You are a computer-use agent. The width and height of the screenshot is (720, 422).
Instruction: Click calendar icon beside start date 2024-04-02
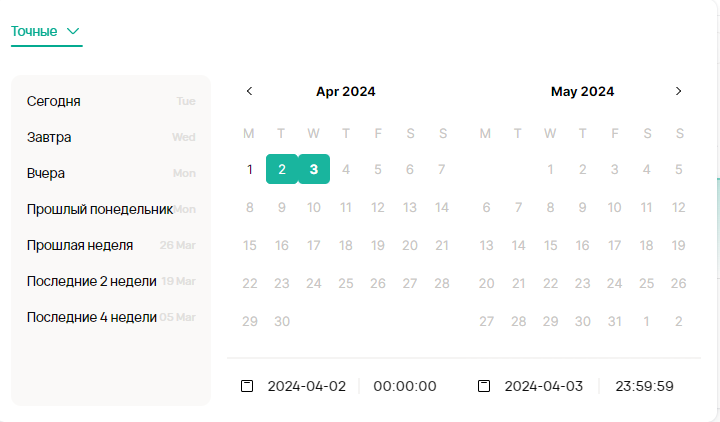click(247, 386)
